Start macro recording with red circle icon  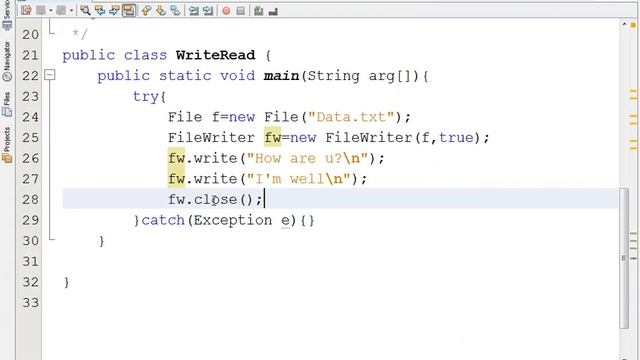[226, 11]
